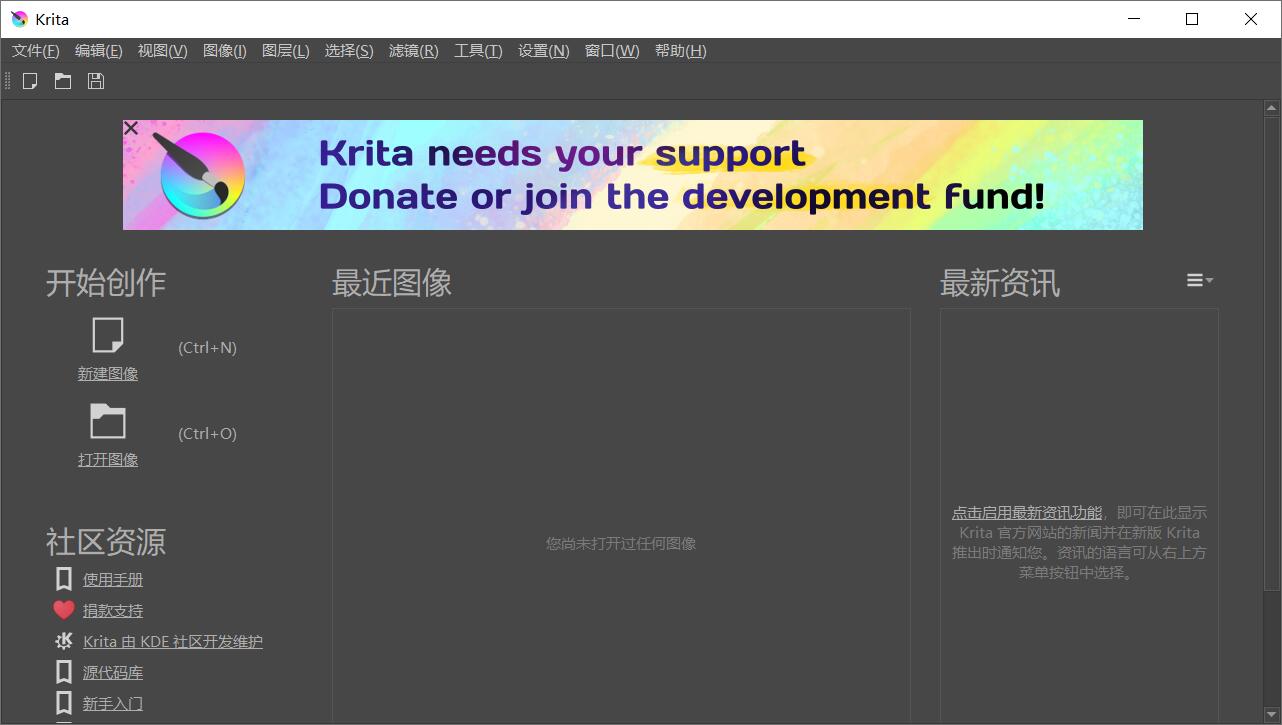This screenshot has height=725, width=1282.
Task: Click the donation support banner
Action: (633, 175)
